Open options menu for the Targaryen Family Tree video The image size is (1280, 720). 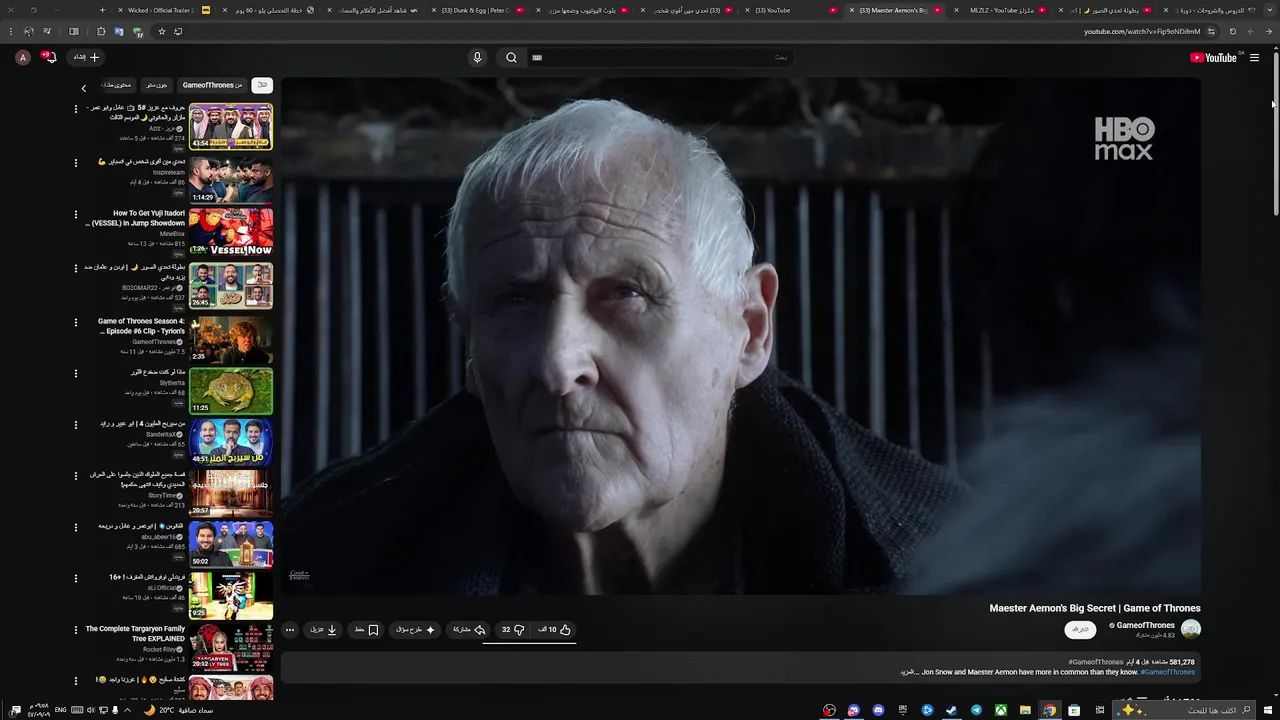(x=76, y=630)
